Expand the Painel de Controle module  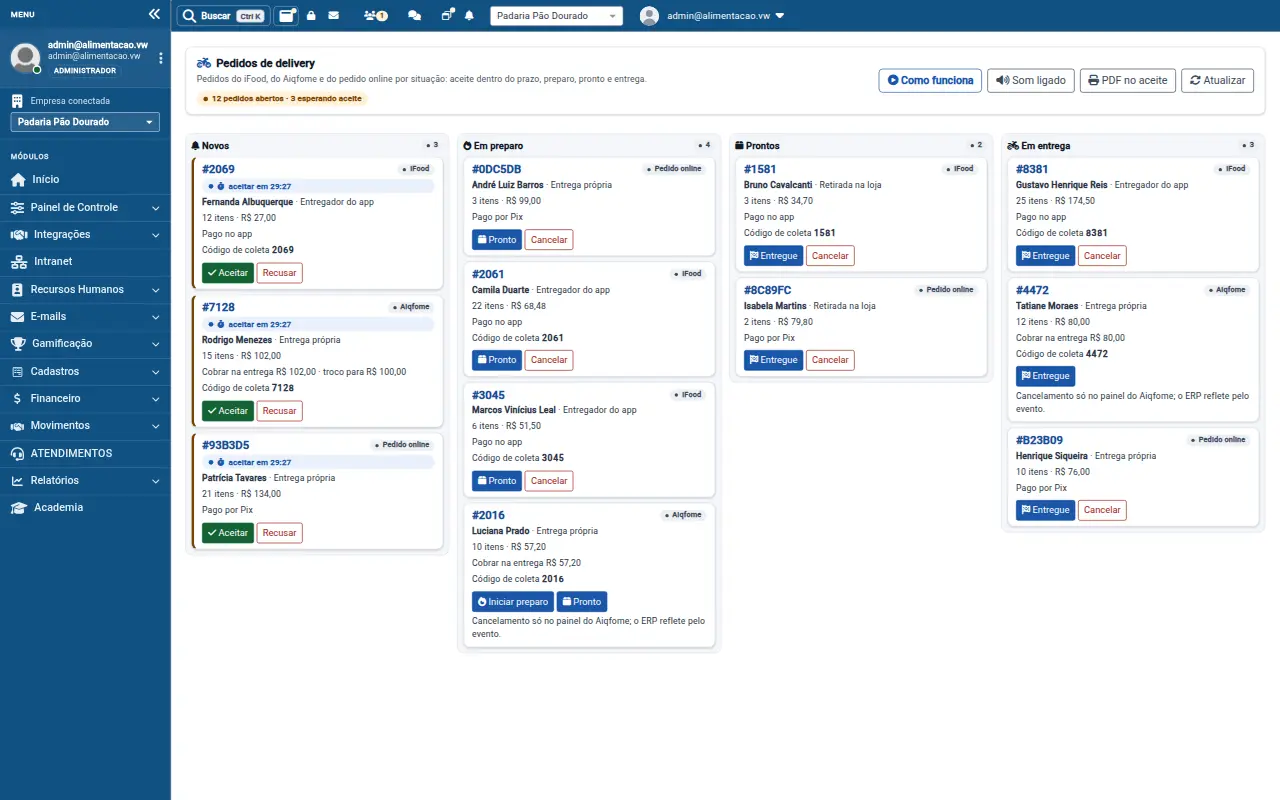coord(85,207)
